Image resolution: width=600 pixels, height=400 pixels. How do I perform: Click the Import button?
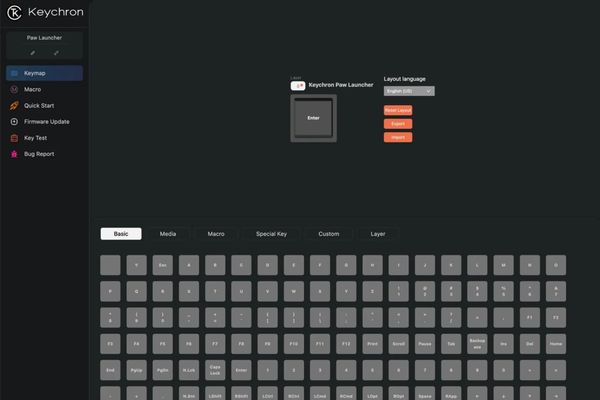coord(397,137)
